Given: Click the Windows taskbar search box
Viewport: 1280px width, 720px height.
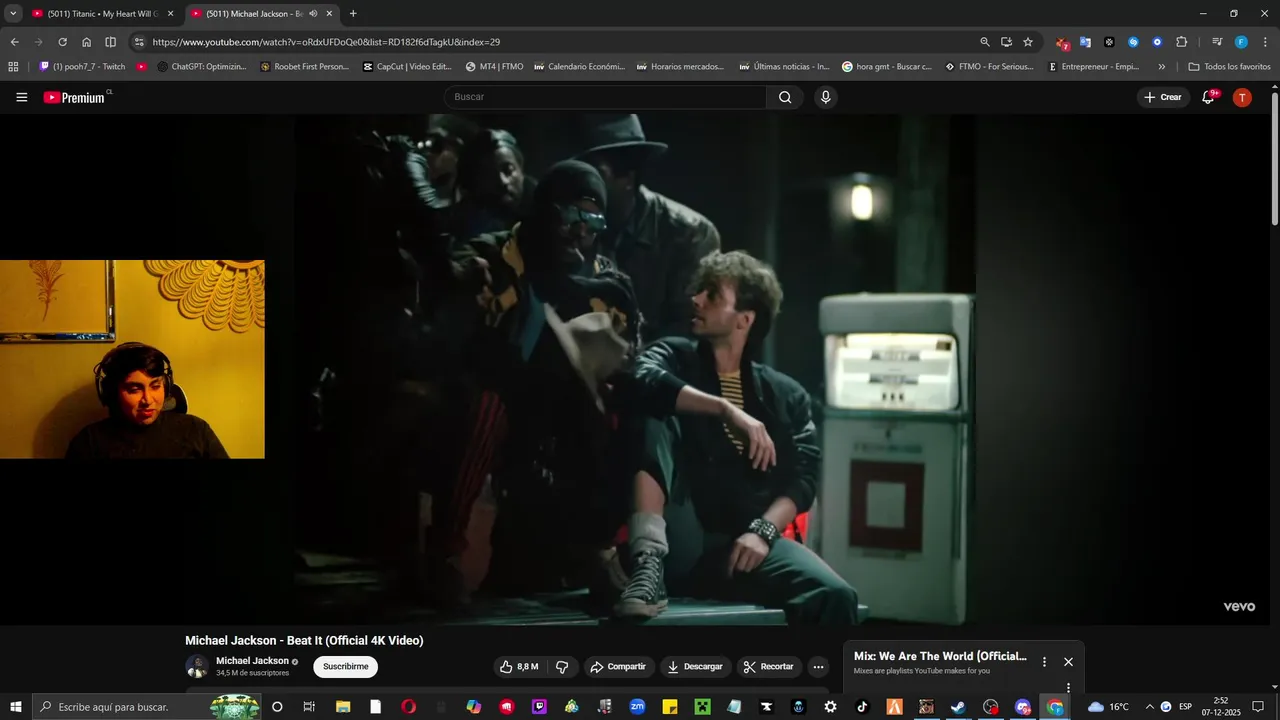Looking at the screenshot, I should click(x=146, y=707).
